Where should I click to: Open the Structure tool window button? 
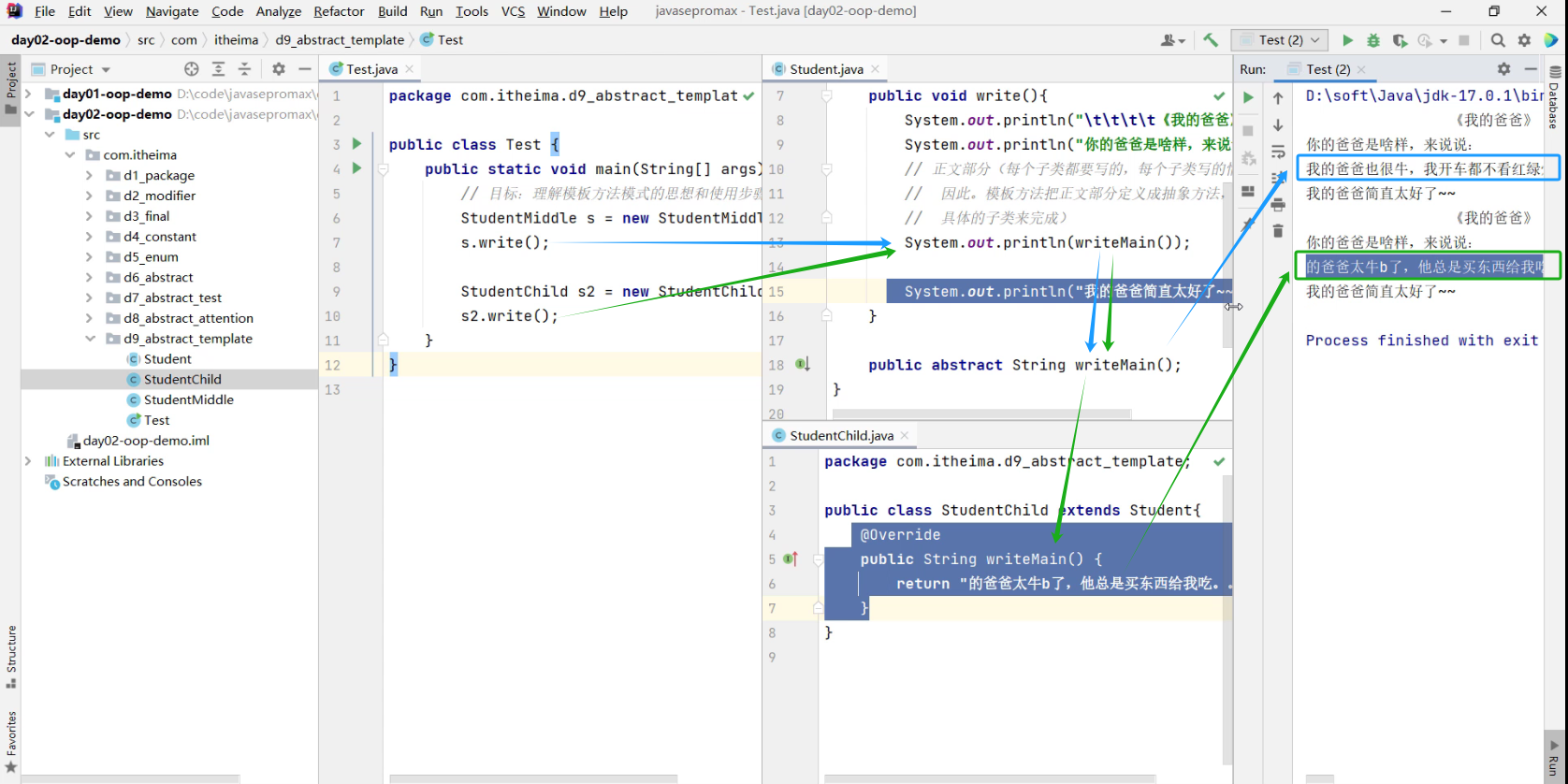(10, 657)
